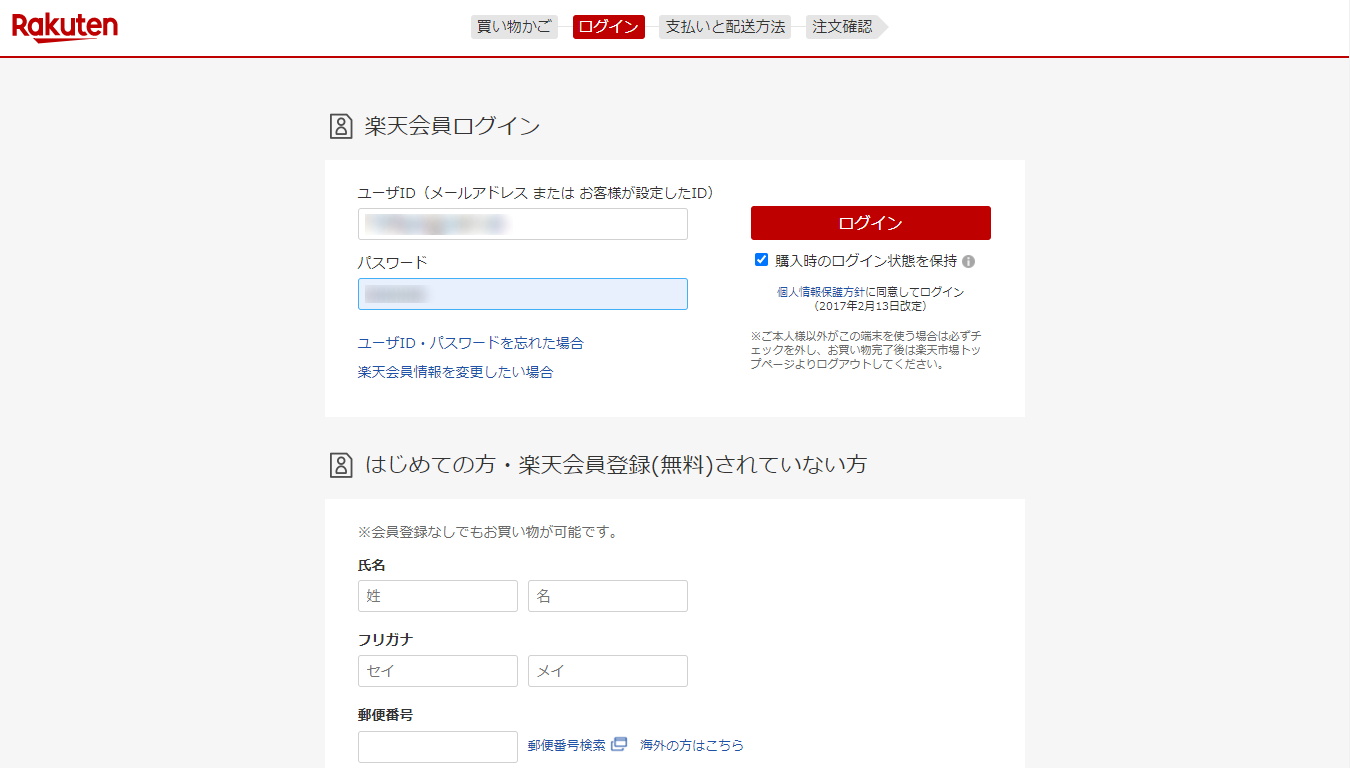
Task: Click the パスワード label
Action: click(393, 263)
